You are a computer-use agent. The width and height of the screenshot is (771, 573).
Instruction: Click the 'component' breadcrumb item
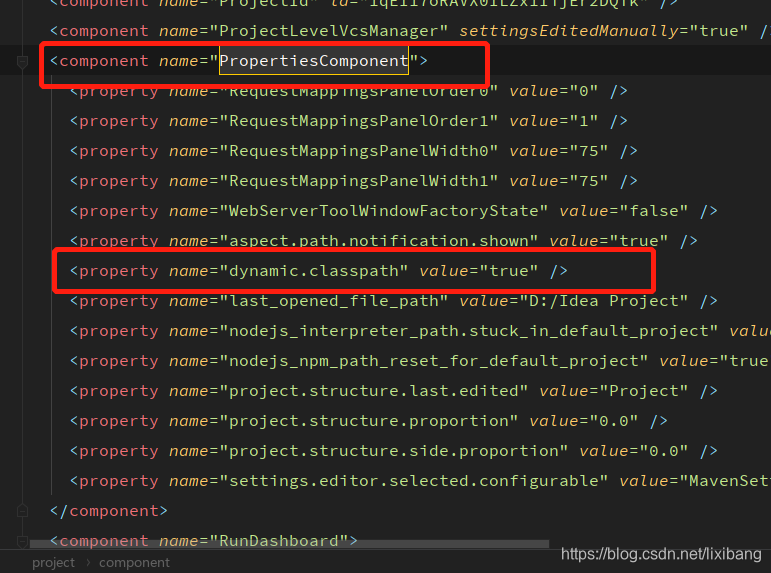[x=134, y=562]
